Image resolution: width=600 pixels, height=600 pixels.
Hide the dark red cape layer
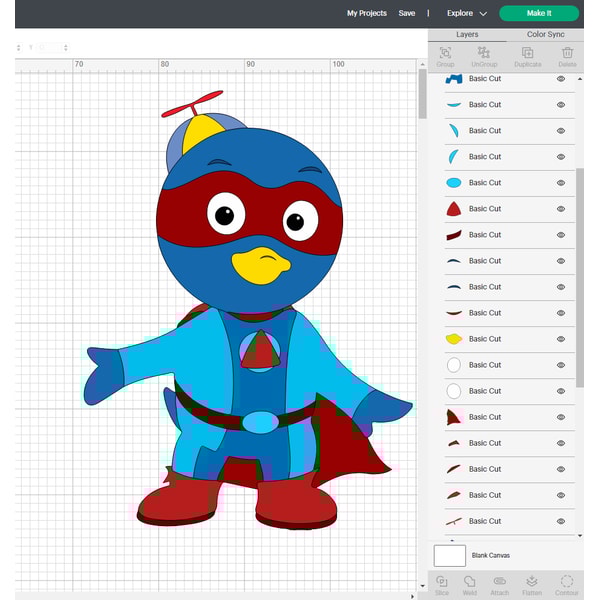click(x=561, y=417)
